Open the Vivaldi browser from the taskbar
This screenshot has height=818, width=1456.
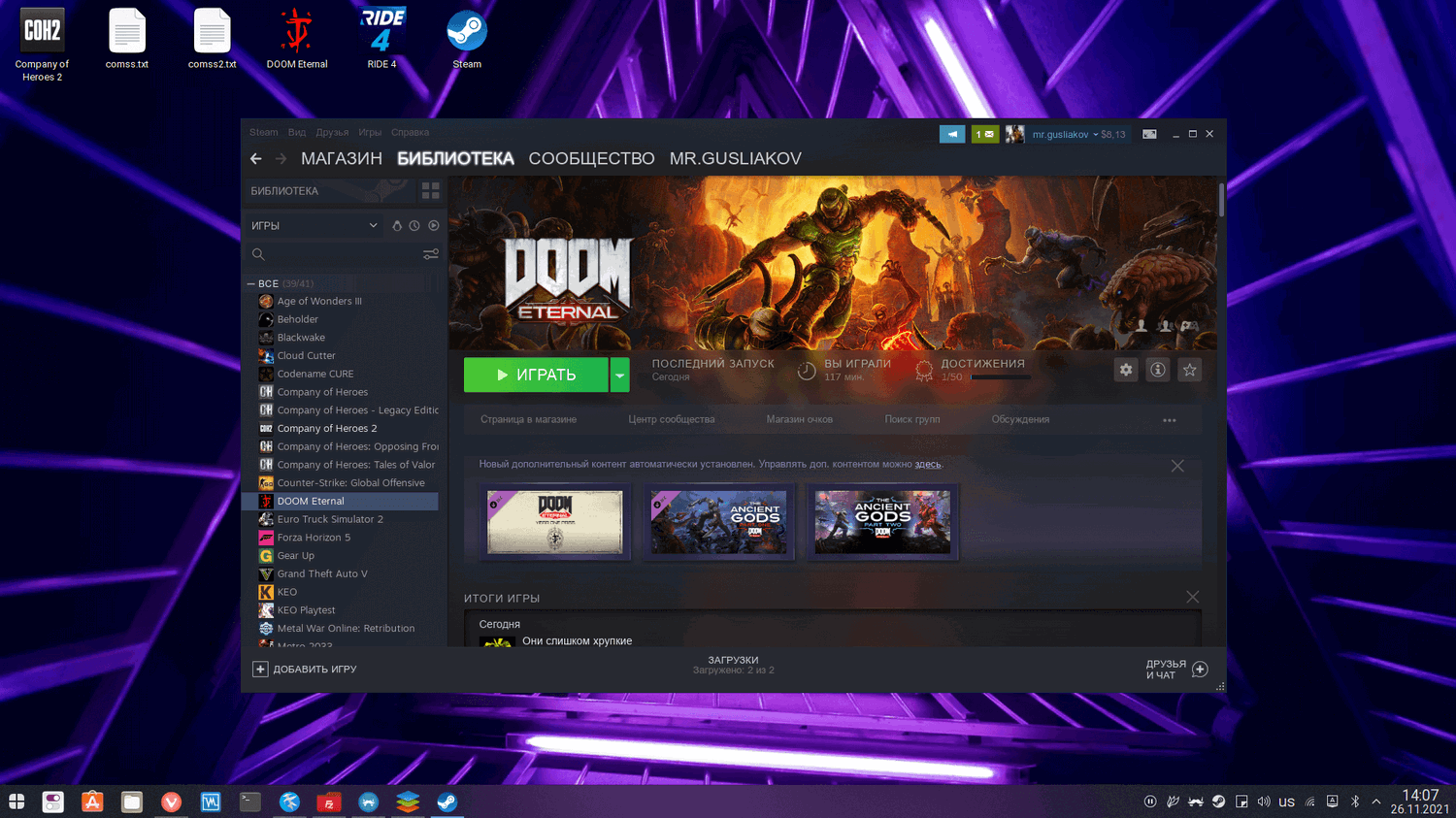pos(171,802)
